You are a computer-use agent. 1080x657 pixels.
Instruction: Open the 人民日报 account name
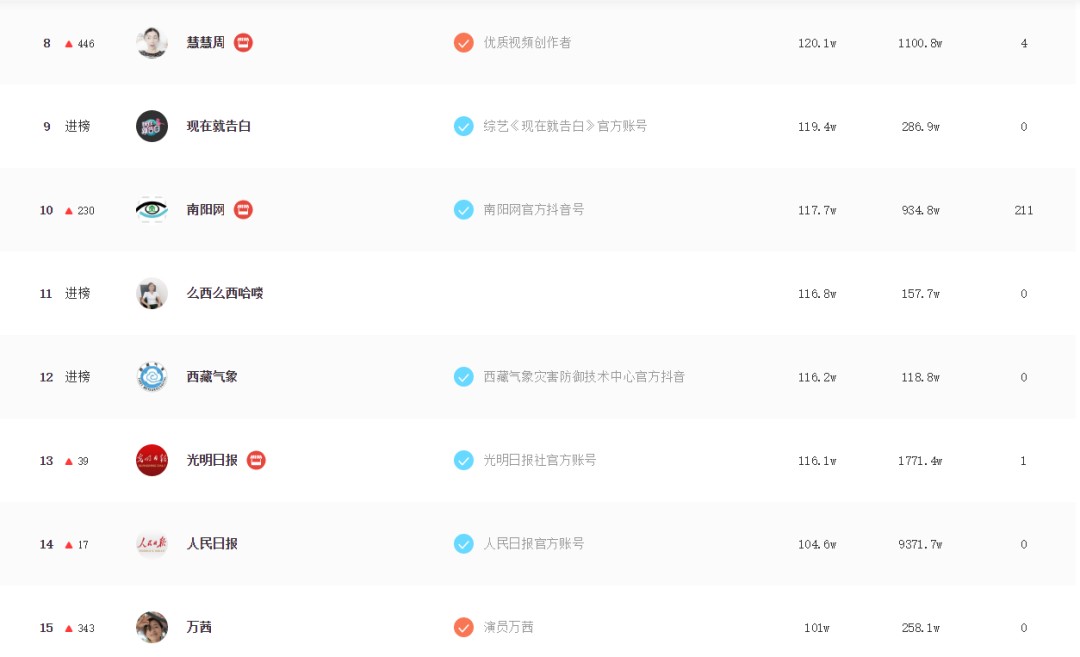point(212,543)
